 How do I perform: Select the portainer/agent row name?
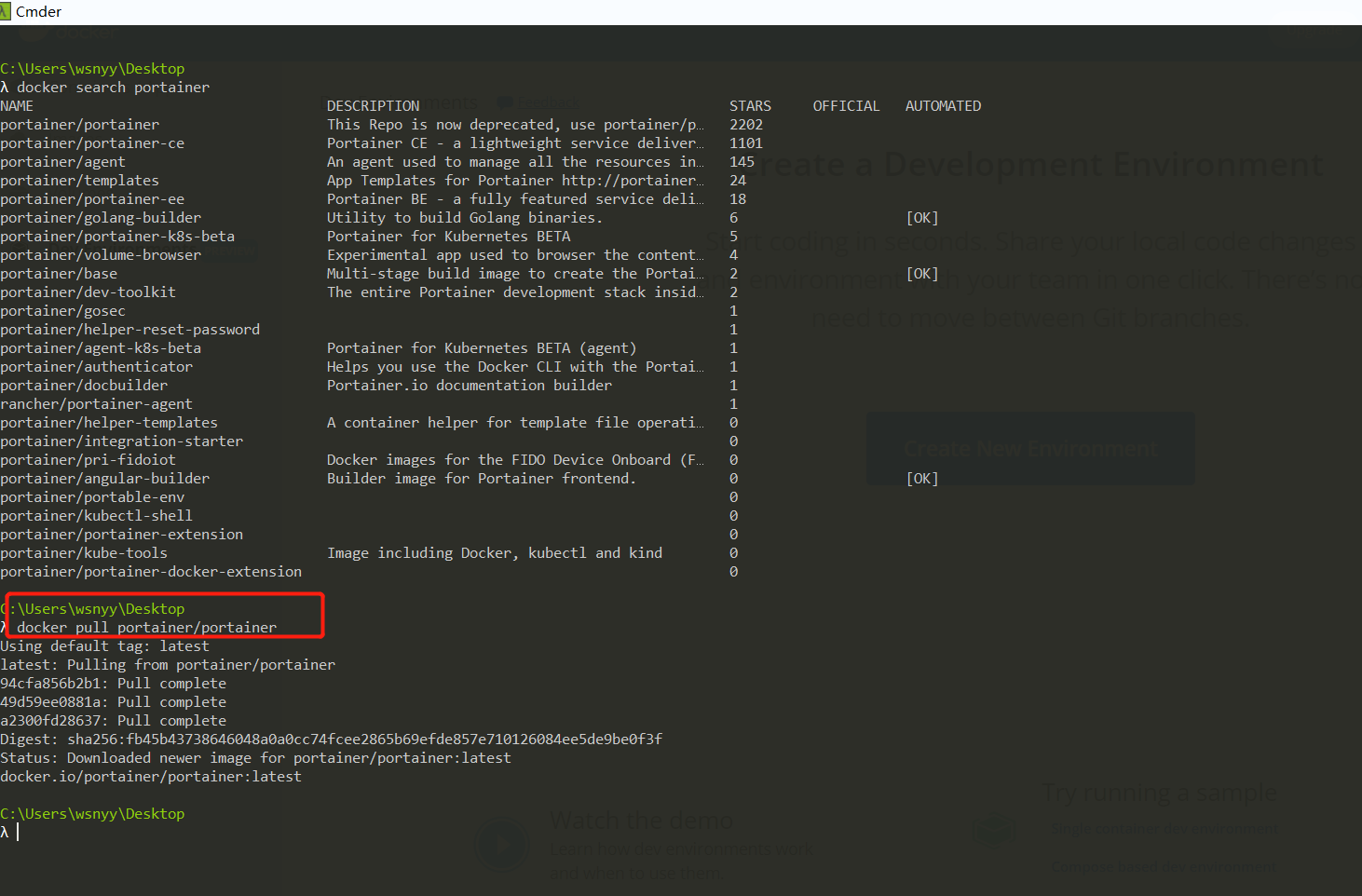(62, 162)
